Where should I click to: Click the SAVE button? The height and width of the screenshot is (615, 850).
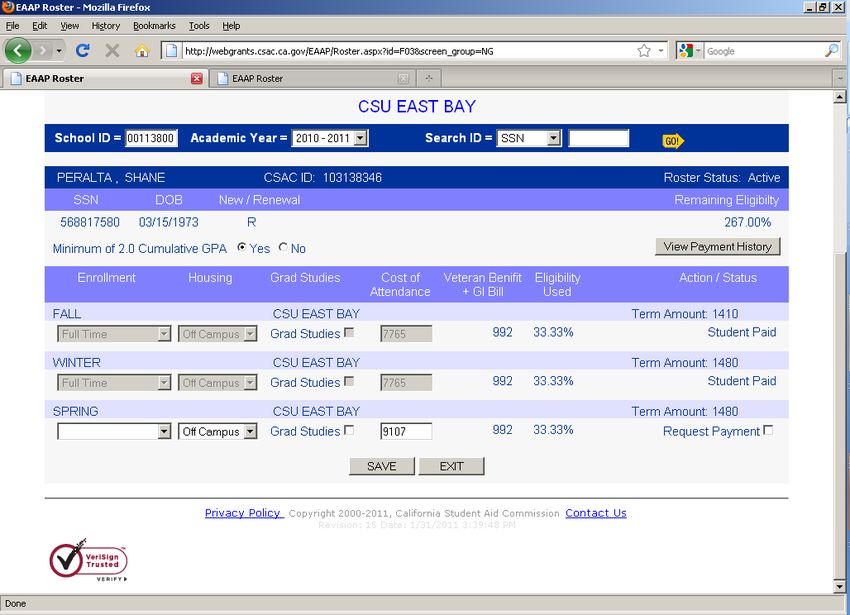[x=382, y=466]
